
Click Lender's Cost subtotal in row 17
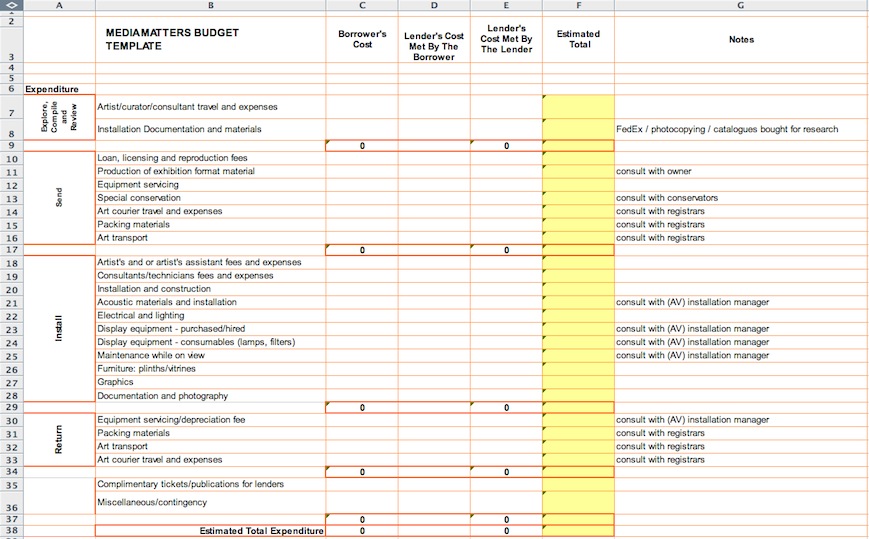coord(506,250)
